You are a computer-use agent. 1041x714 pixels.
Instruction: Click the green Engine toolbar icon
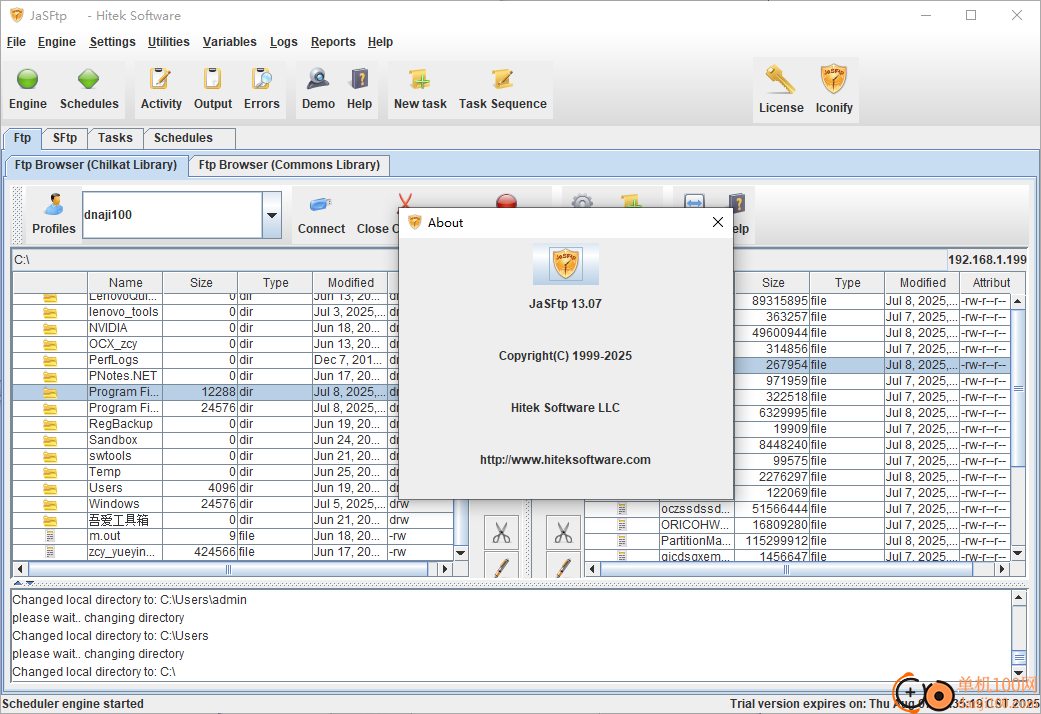point(27,80)
